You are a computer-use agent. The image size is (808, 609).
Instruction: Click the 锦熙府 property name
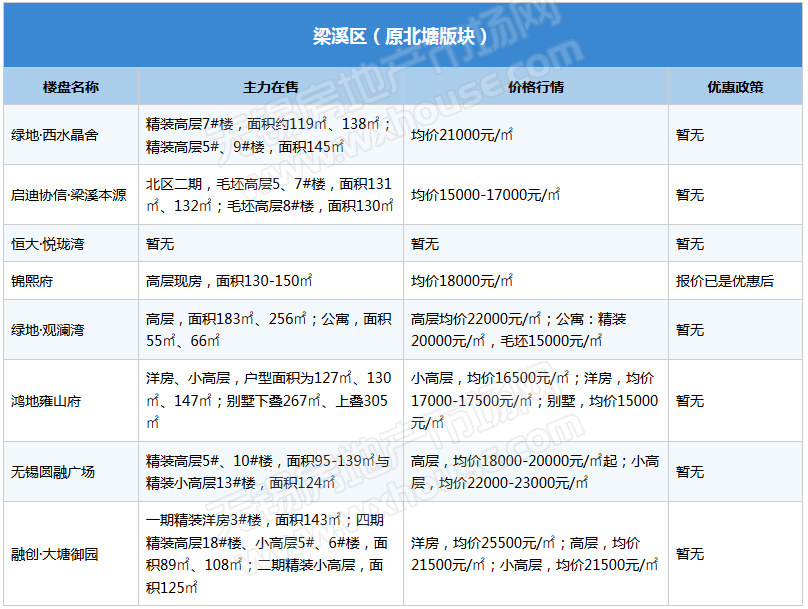pos(32,282)
